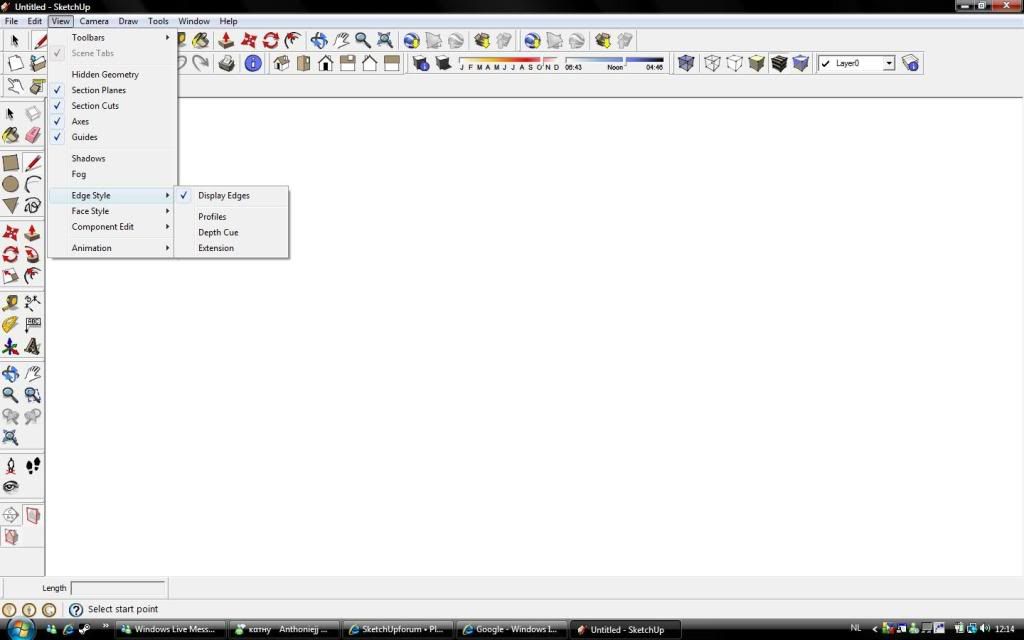Select the Section Plane tool
The width and height of the screenshot is (1024, 640).
point(10,515)
